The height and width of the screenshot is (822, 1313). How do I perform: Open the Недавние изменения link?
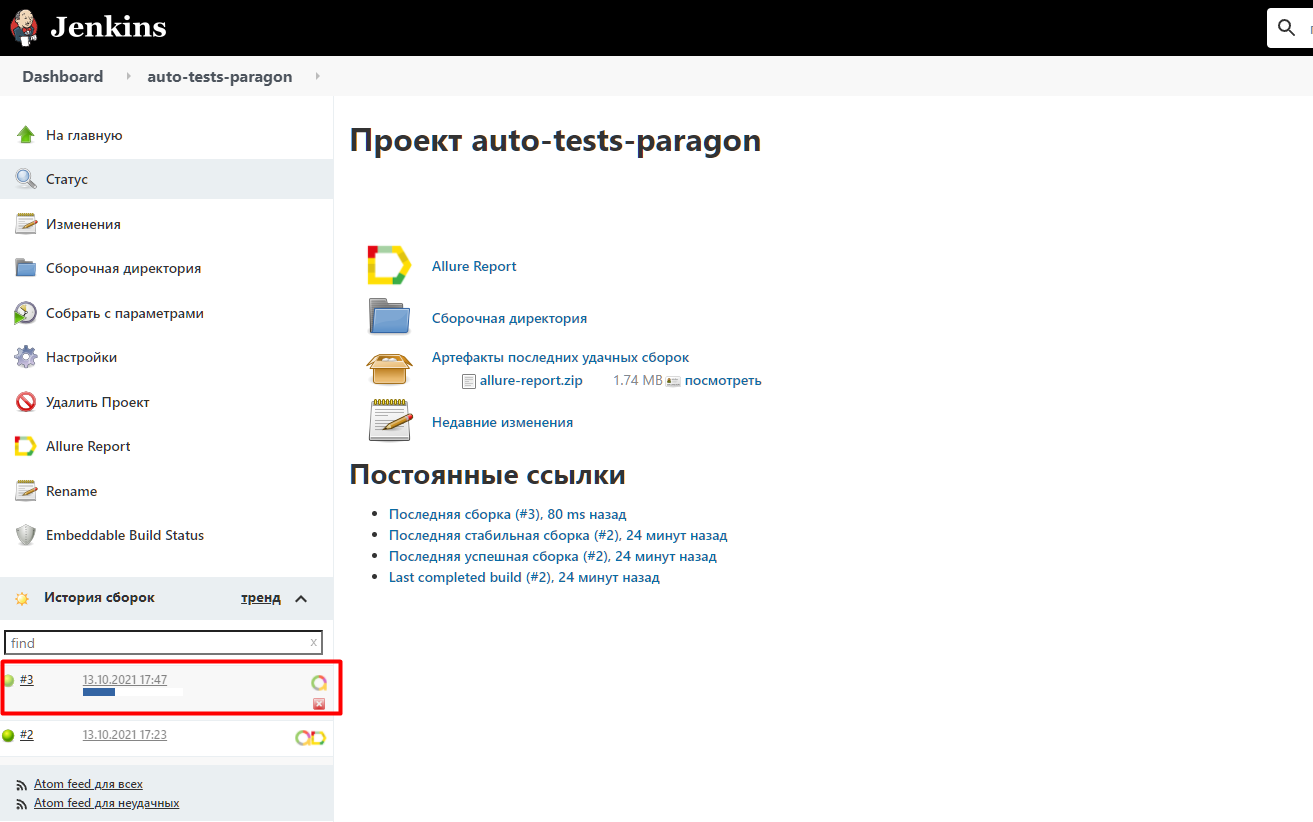[502, 422]
